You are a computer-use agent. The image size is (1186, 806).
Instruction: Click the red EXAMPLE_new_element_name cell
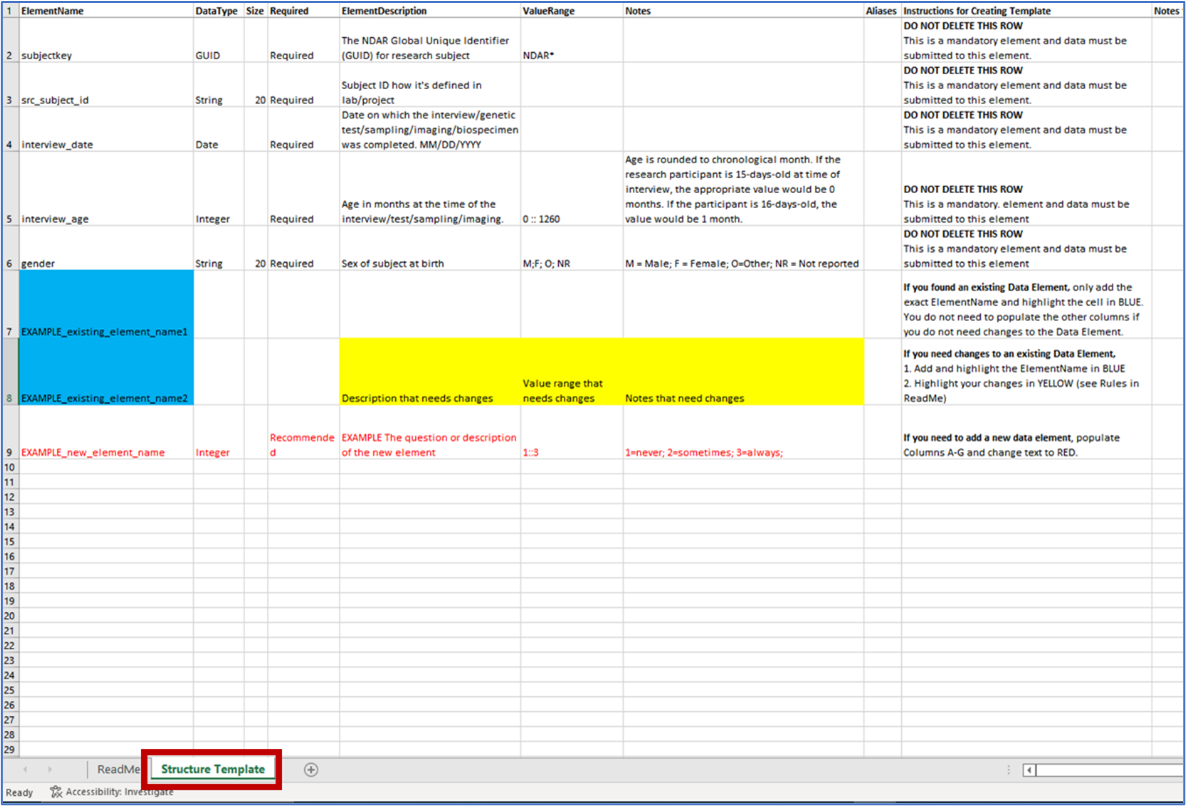pos(105,433)
